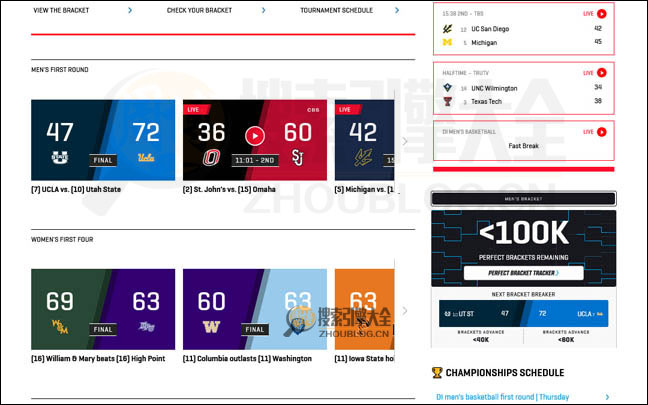Image resolution: width=648 pixels, height=405 pixels.
Task: Click the Championships Schedule trophy icon
Action: click(x=437, y=372)
